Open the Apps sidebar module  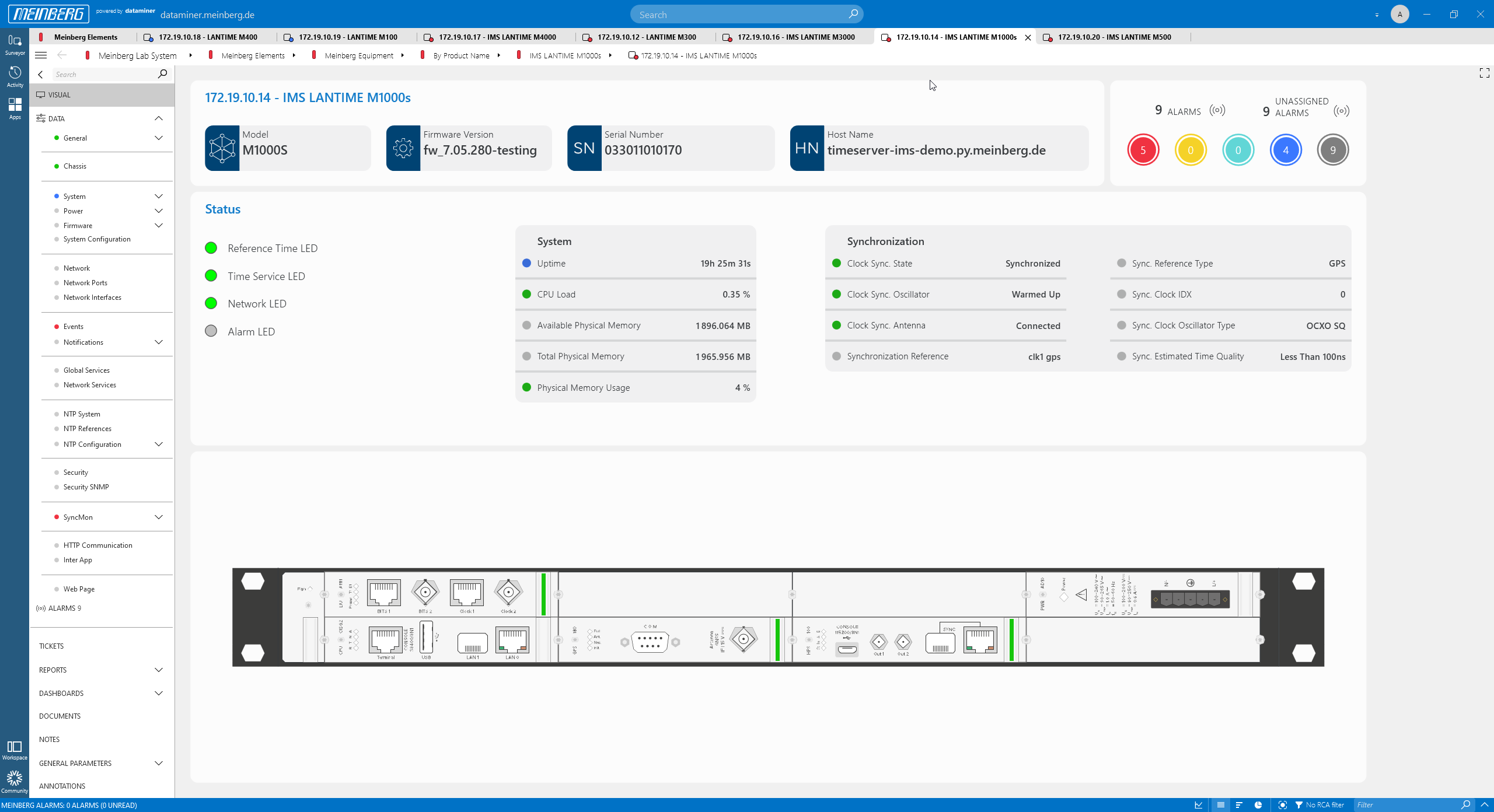[15, 108]
